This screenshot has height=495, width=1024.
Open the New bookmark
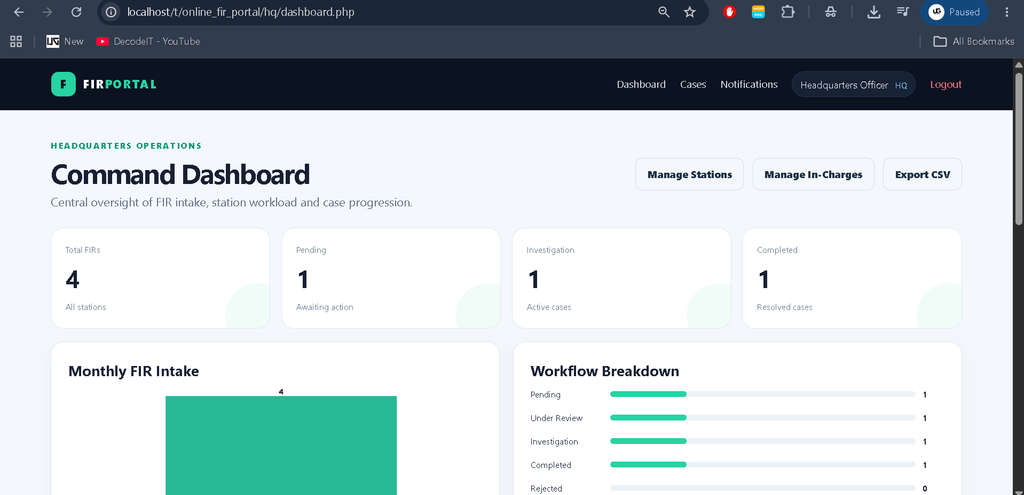[x=65, y=41]
